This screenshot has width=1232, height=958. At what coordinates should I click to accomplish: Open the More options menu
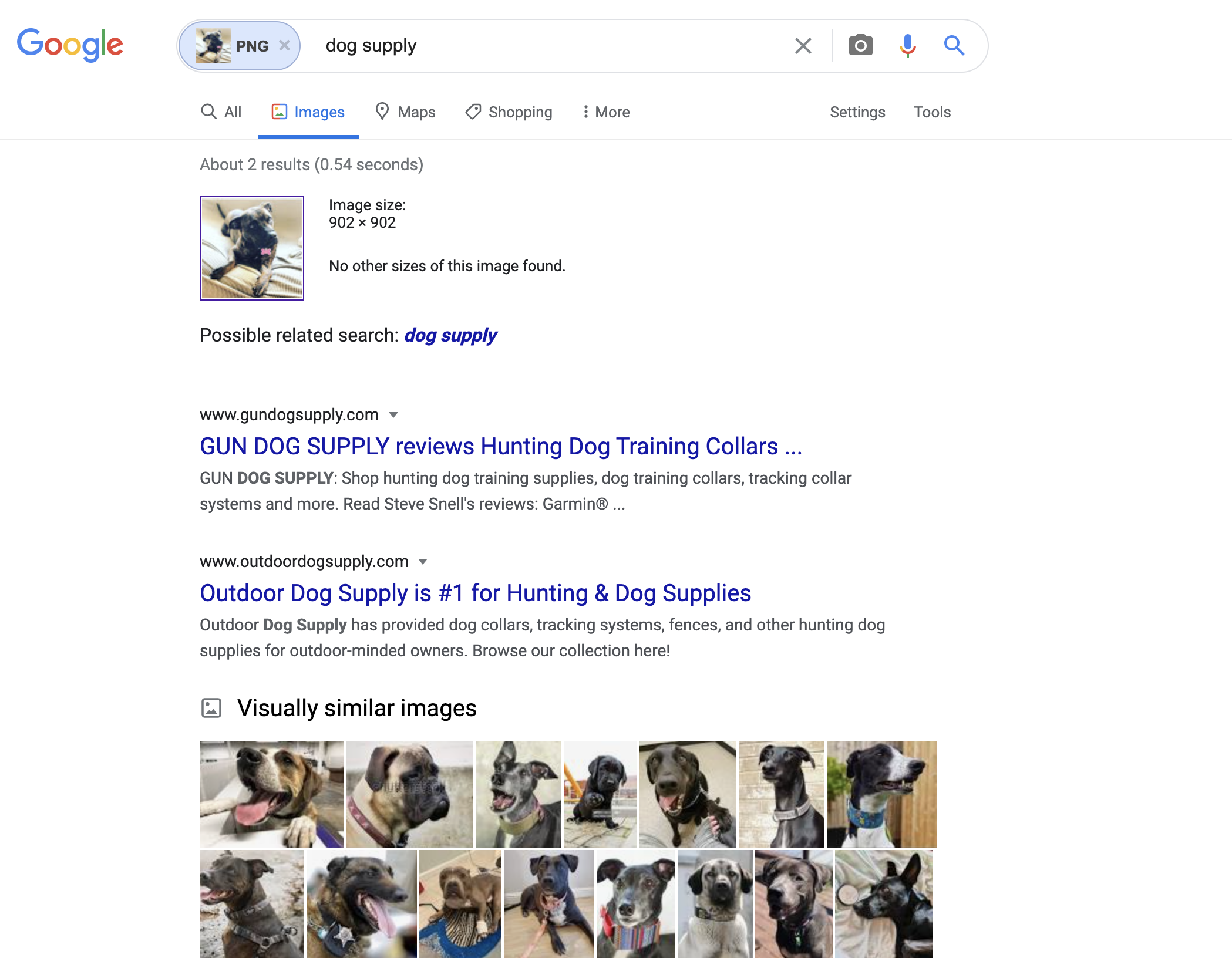[x=606, y=112]
